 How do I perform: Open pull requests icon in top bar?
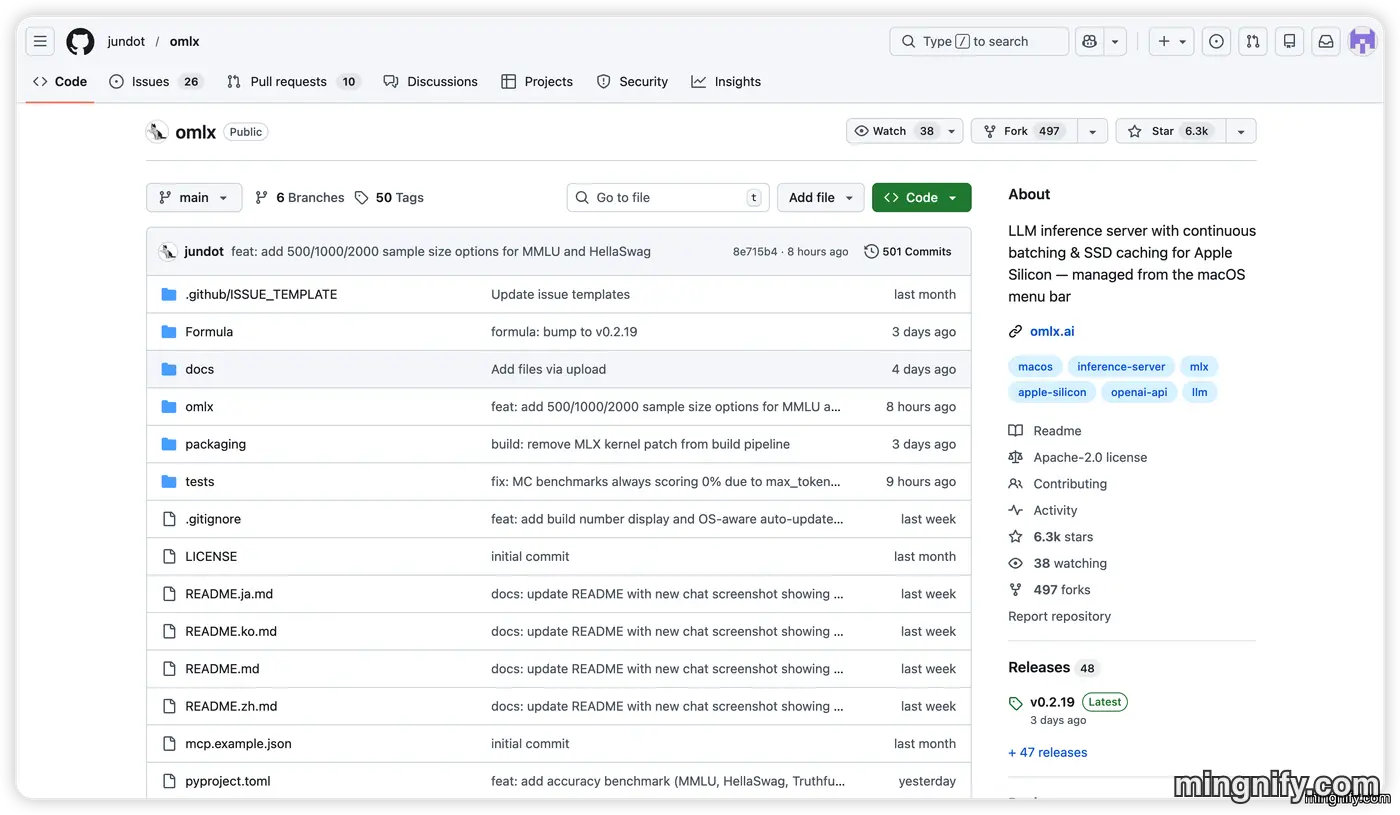tap(1252, 41)
